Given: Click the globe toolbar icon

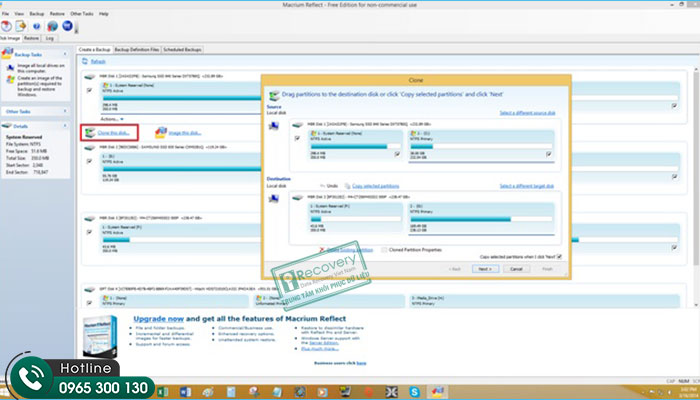Looking at the screenshot, I should [x=53, y=26].
